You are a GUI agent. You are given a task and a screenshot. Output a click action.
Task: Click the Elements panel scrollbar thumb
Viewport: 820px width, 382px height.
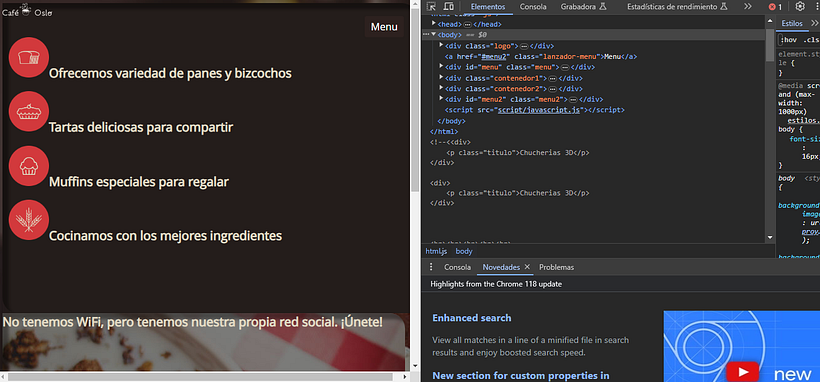click(769, 44)
